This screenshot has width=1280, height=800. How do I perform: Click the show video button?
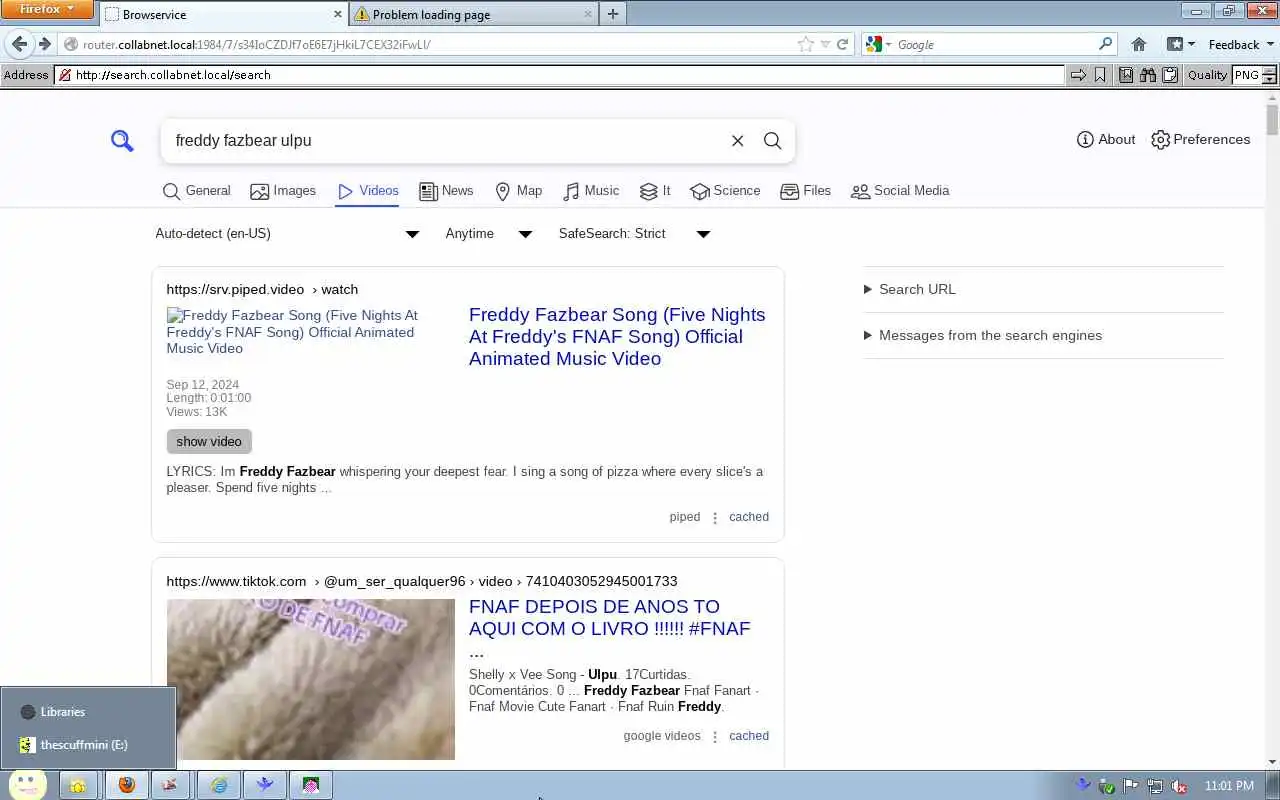click(209, 441)
